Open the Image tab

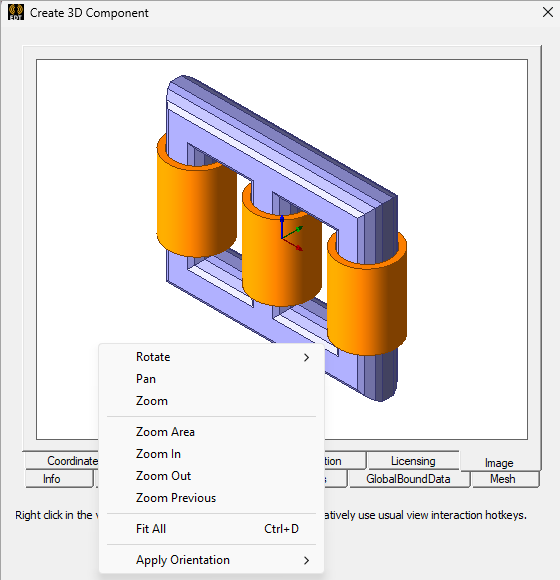click(x=499, y=463)
